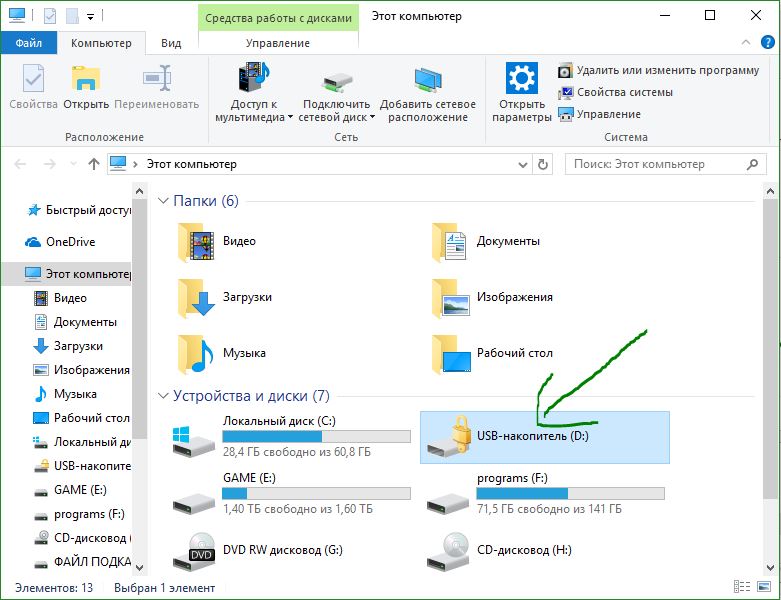Switch to the Вид ribbon tab
This screenshot has height=600, width=781.
coord(171,43)
